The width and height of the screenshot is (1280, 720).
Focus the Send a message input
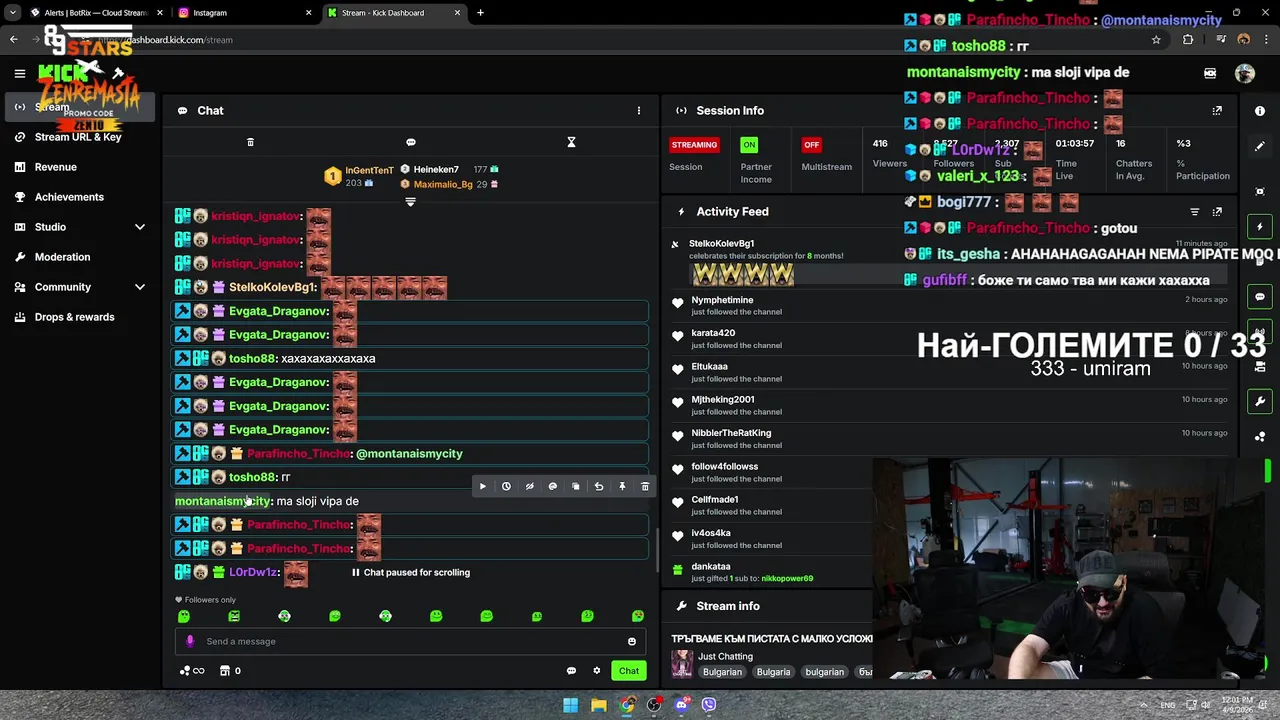tap(410, 641)
